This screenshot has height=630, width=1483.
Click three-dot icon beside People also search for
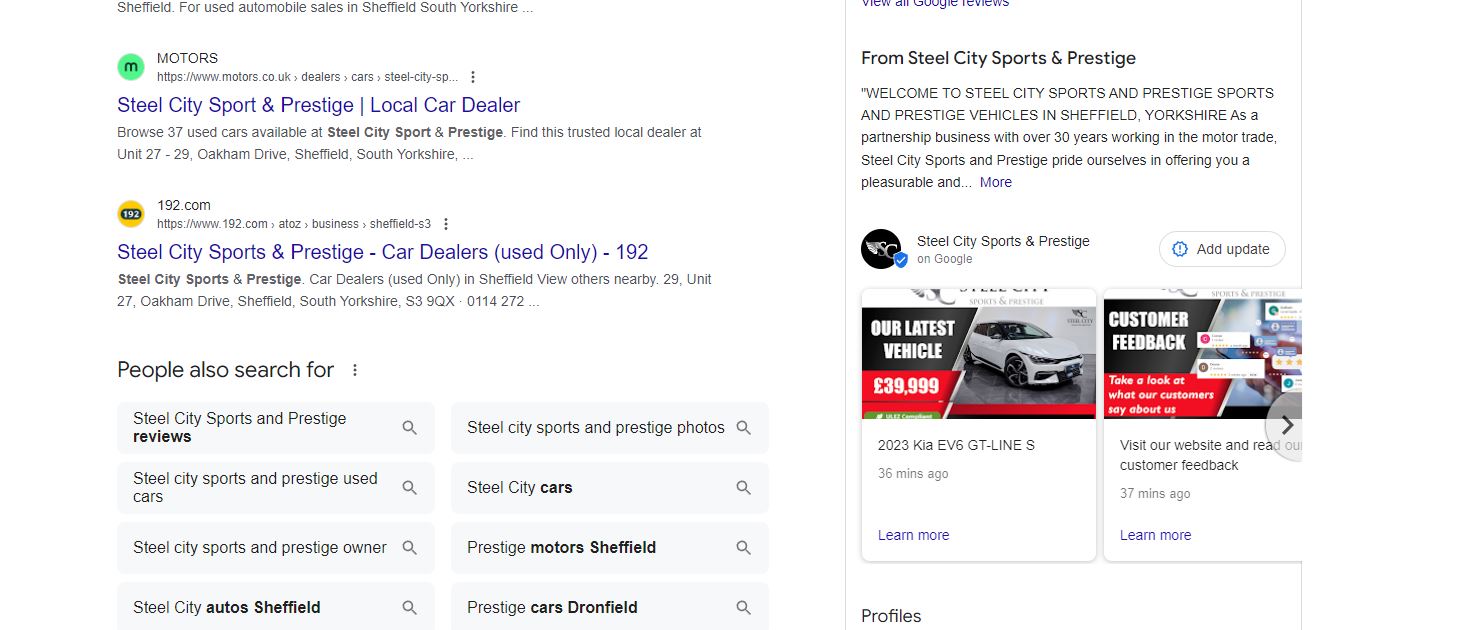[354, 370]
